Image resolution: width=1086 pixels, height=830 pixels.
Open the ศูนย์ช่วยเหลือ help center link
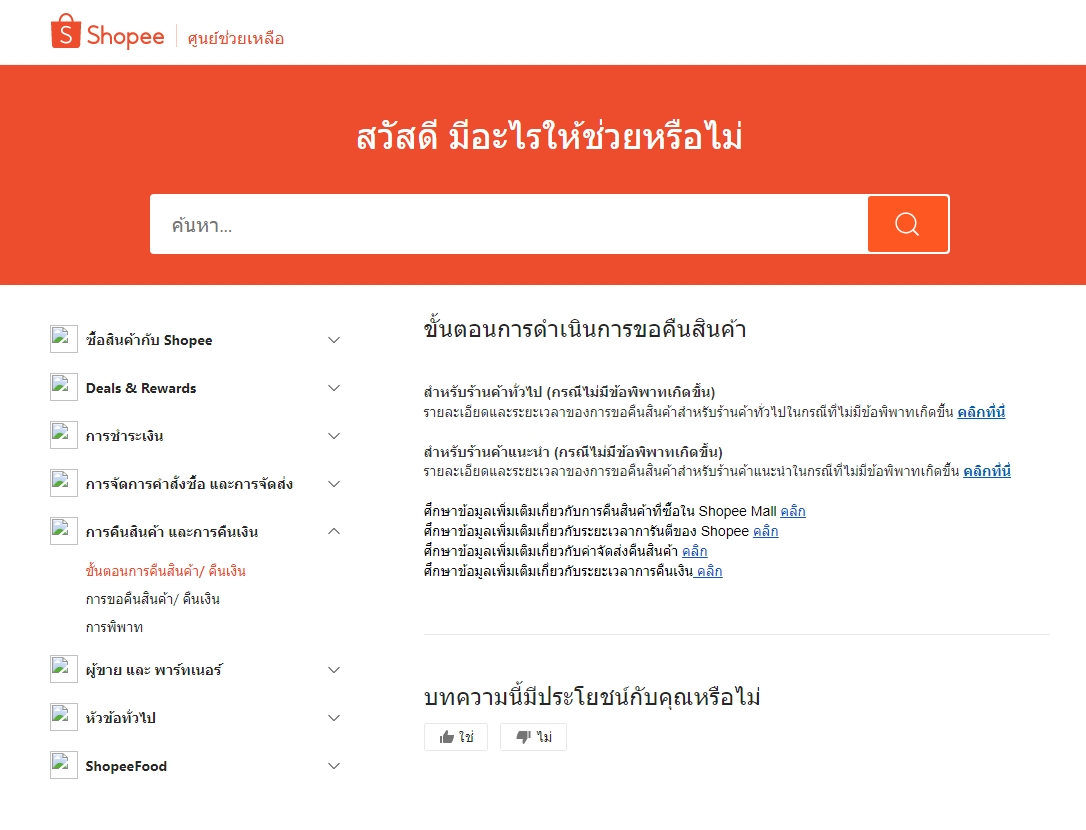235,38
